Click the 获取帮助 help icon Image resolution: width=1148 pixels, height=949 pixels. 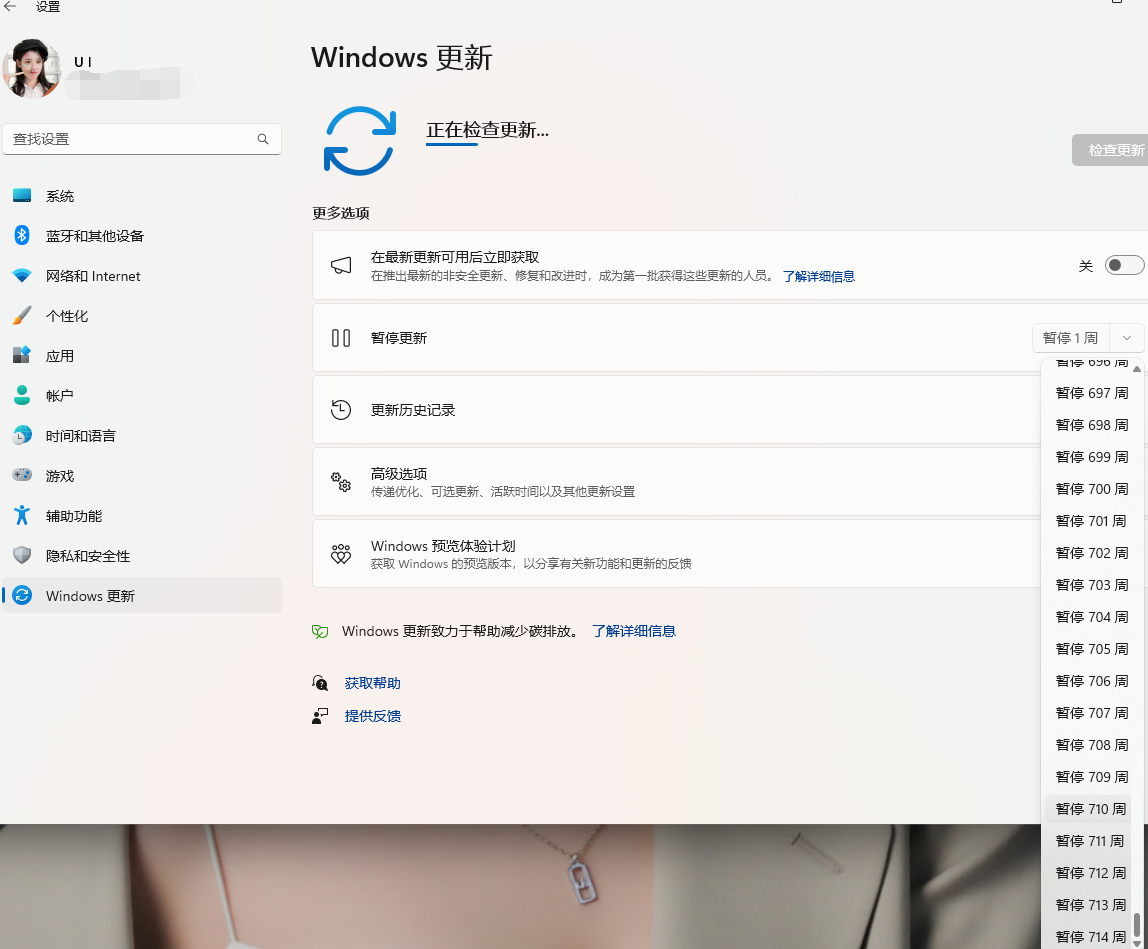point(320,683)
